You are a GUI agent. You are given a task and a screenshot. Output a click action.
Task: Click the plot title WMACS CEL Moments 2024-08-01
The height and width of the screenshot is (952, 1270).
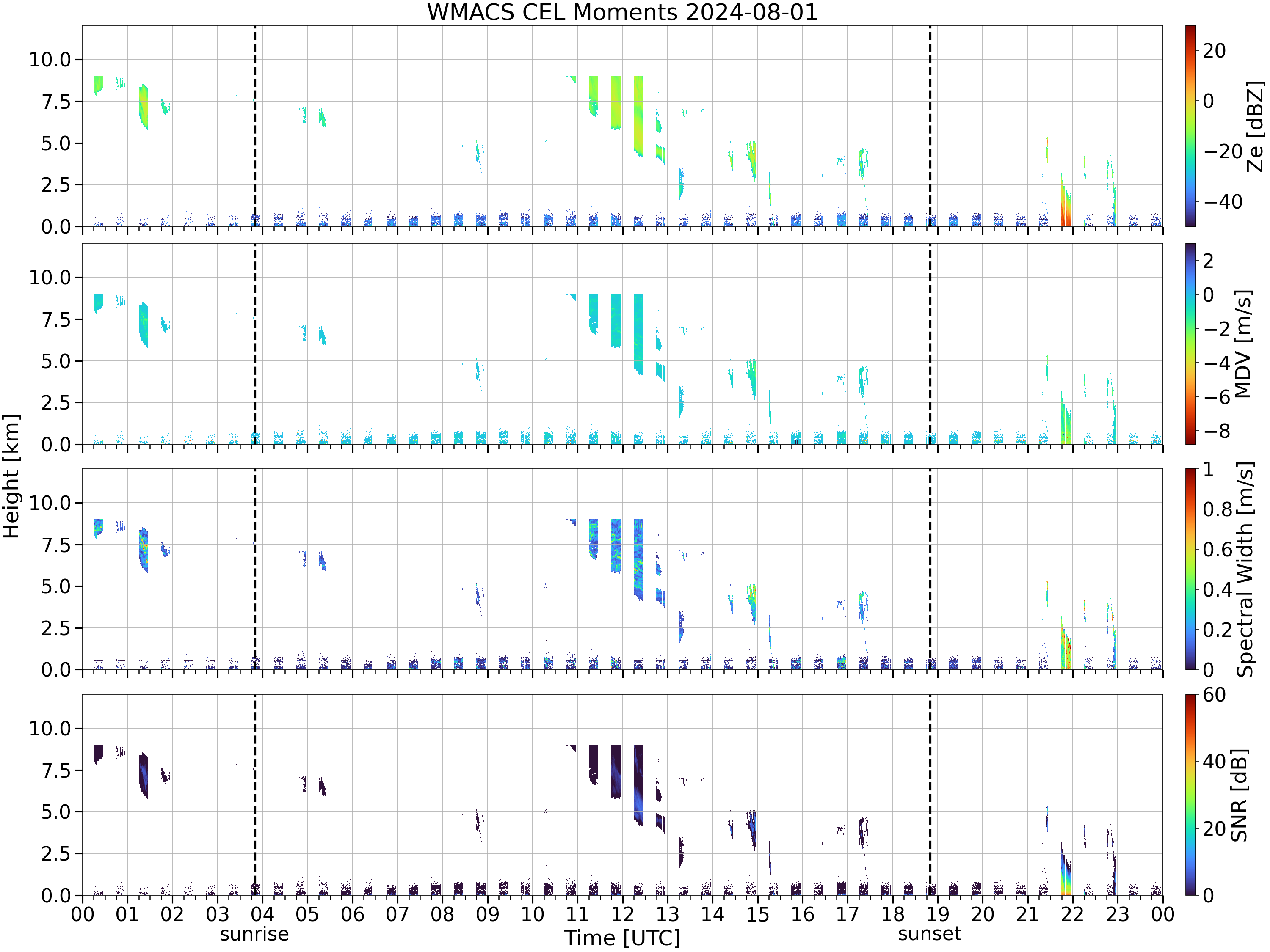pyautogui.click(x=622, y=12)
